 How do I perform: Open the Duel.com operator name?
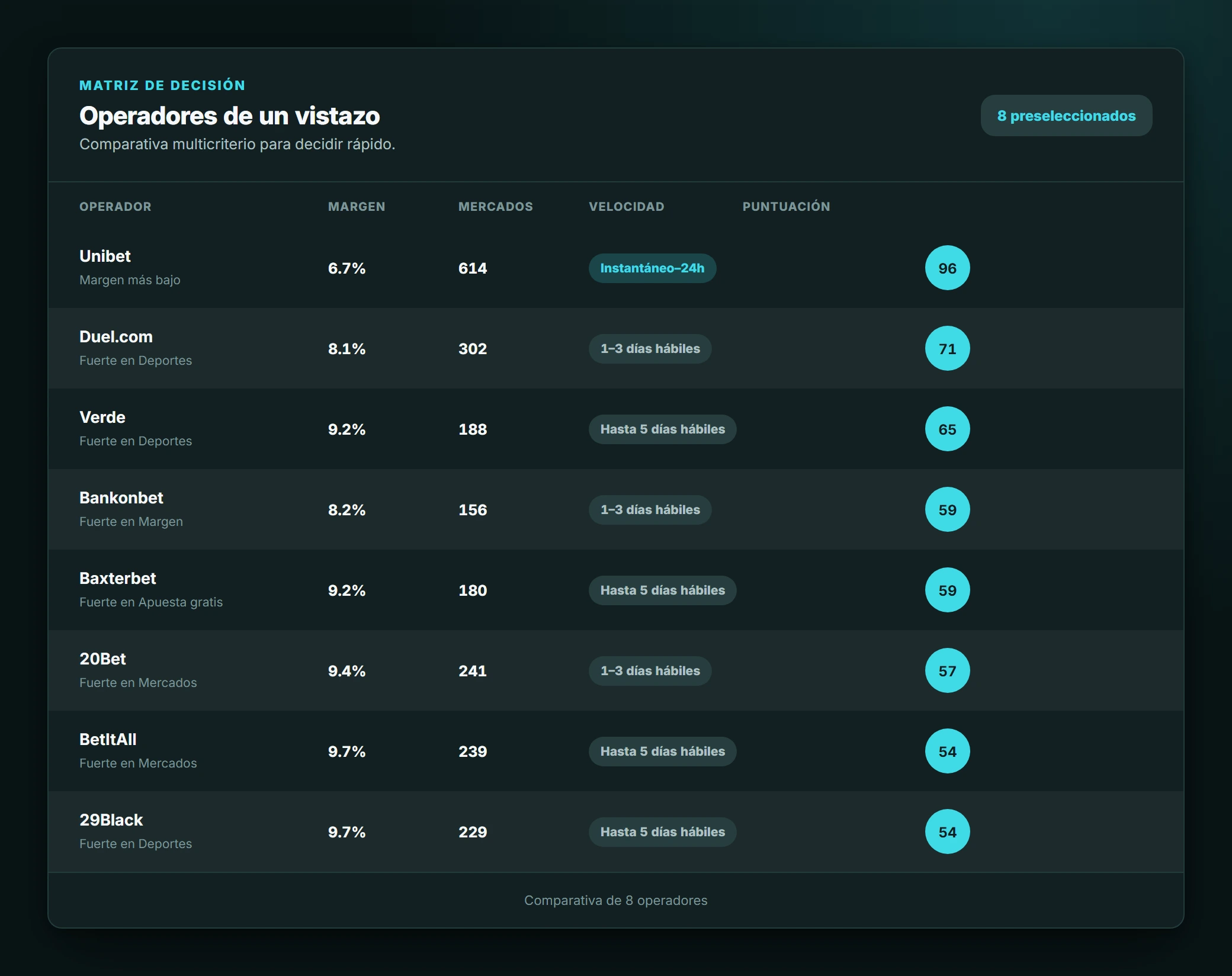coord(116,337)
